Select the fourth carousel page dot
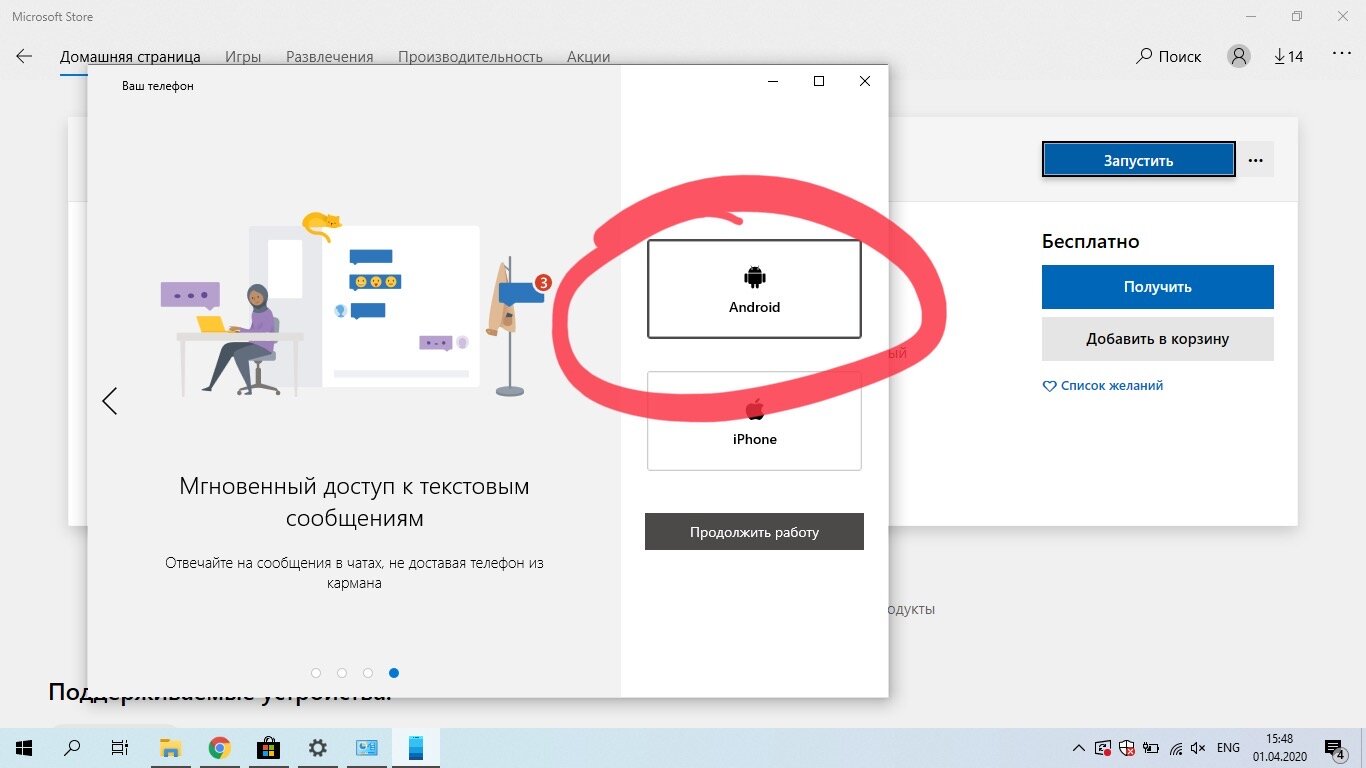The image size is (1366, 768). point(394,673)
